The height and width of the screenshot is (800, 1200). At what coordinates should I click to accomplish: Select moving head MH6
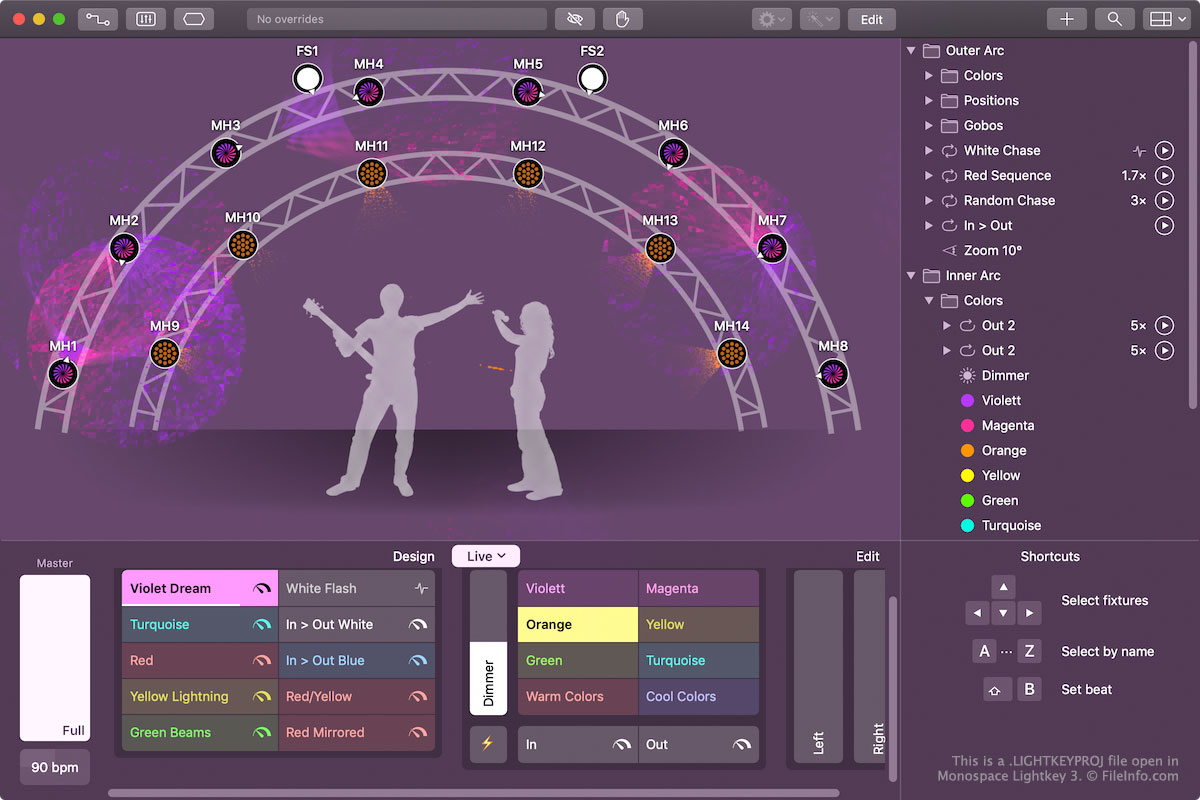point(673,153)
